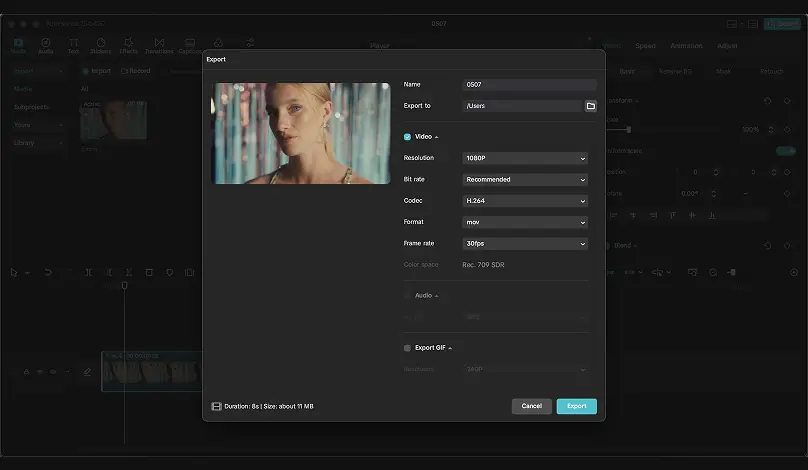Click the three-dot more icon on timeline track

coord(66,372)
